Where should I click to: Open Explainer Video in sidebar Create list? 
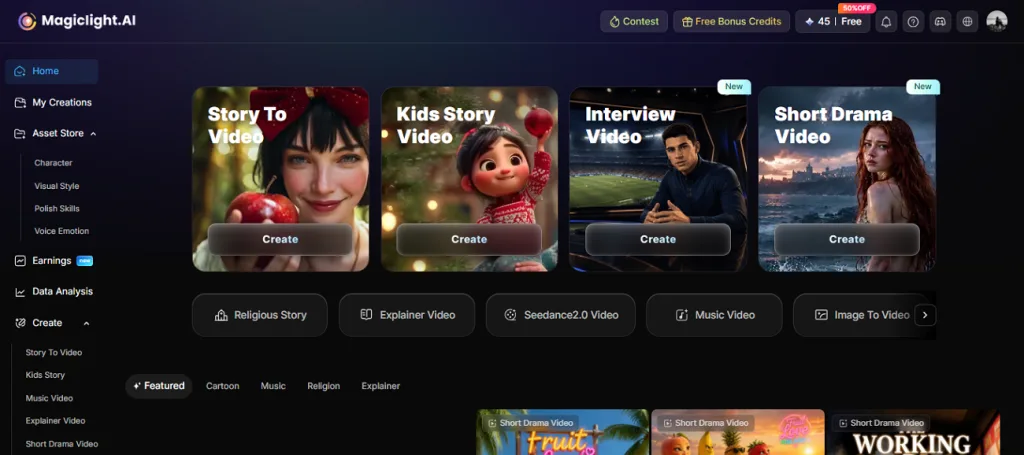pyautogui.click(x=56, y=421)
